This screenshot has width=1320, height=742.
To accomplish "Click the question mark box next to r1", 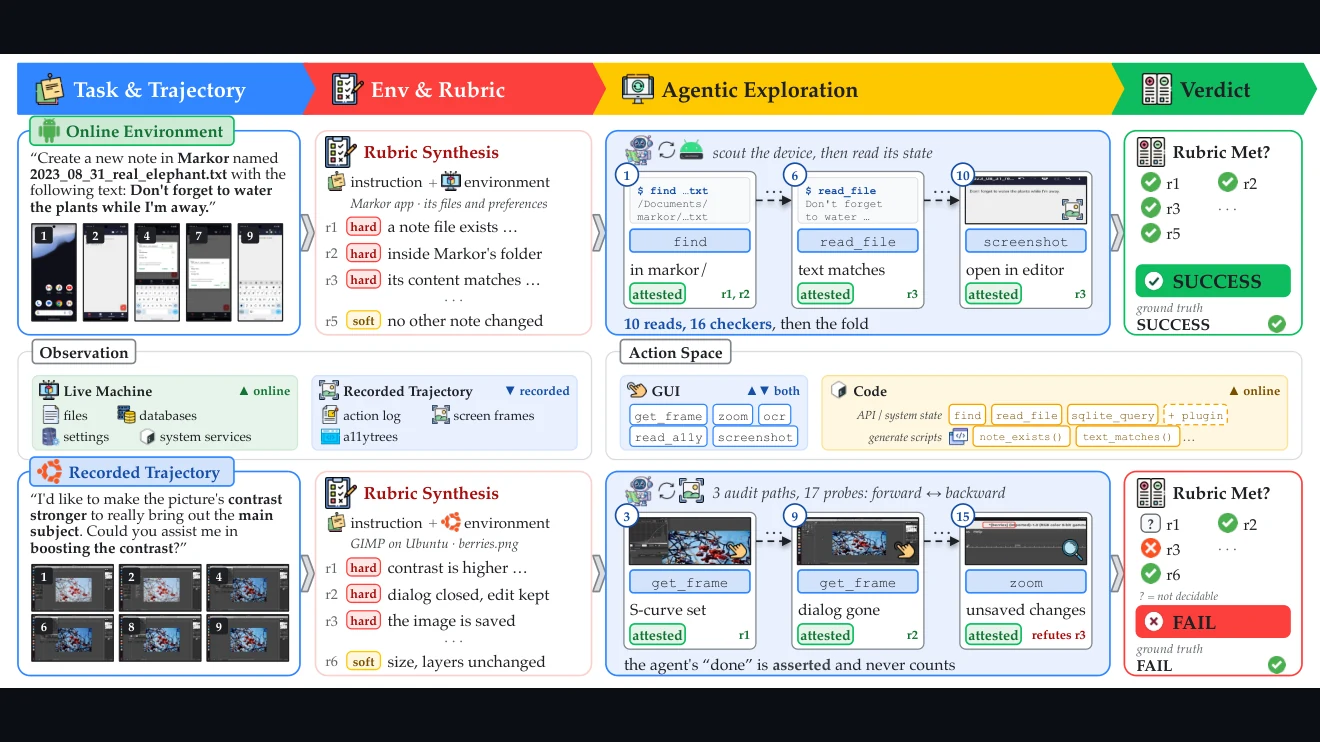I will pyautogui.click(x=1151, y=524).
